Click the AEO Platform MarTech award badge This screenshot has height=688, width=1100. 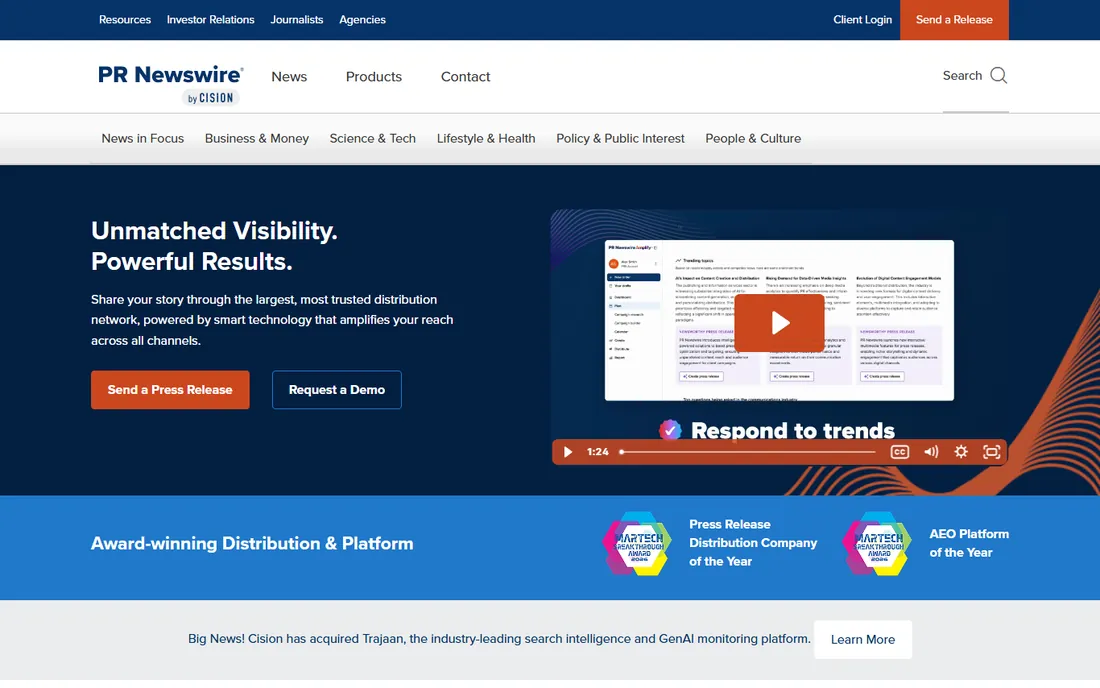(x=877, y=544)
